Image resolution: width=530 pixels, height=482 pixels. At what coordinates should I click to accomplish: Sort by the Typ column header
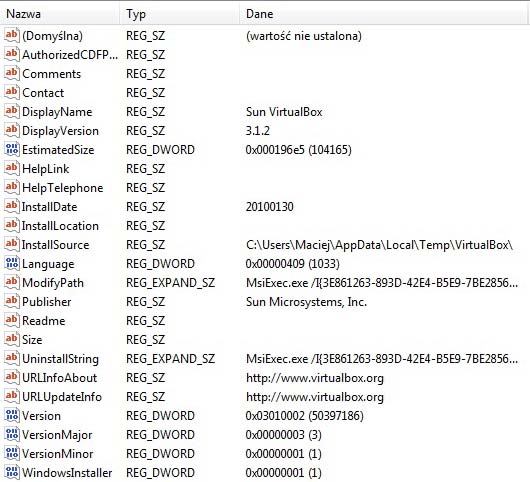point(179,14)
